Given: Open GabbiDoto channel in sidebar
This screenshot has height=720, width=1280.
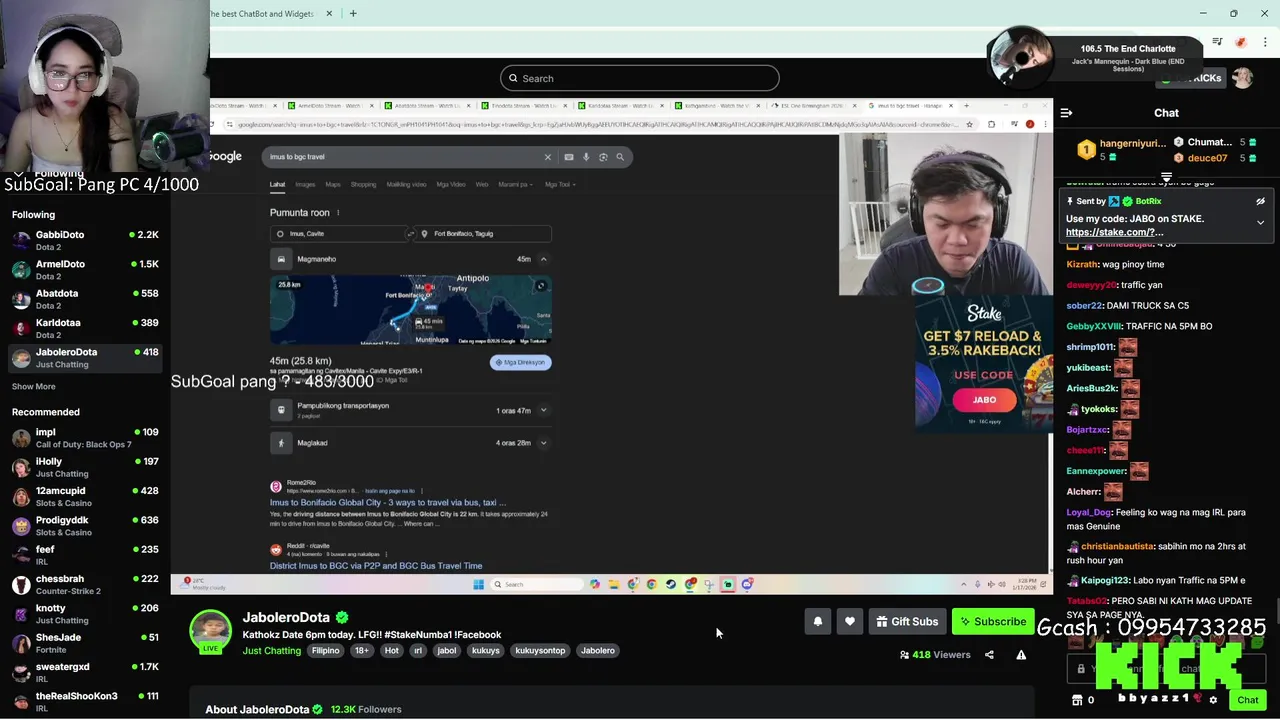Looking at the screenshot, I should tap(85, 241).
